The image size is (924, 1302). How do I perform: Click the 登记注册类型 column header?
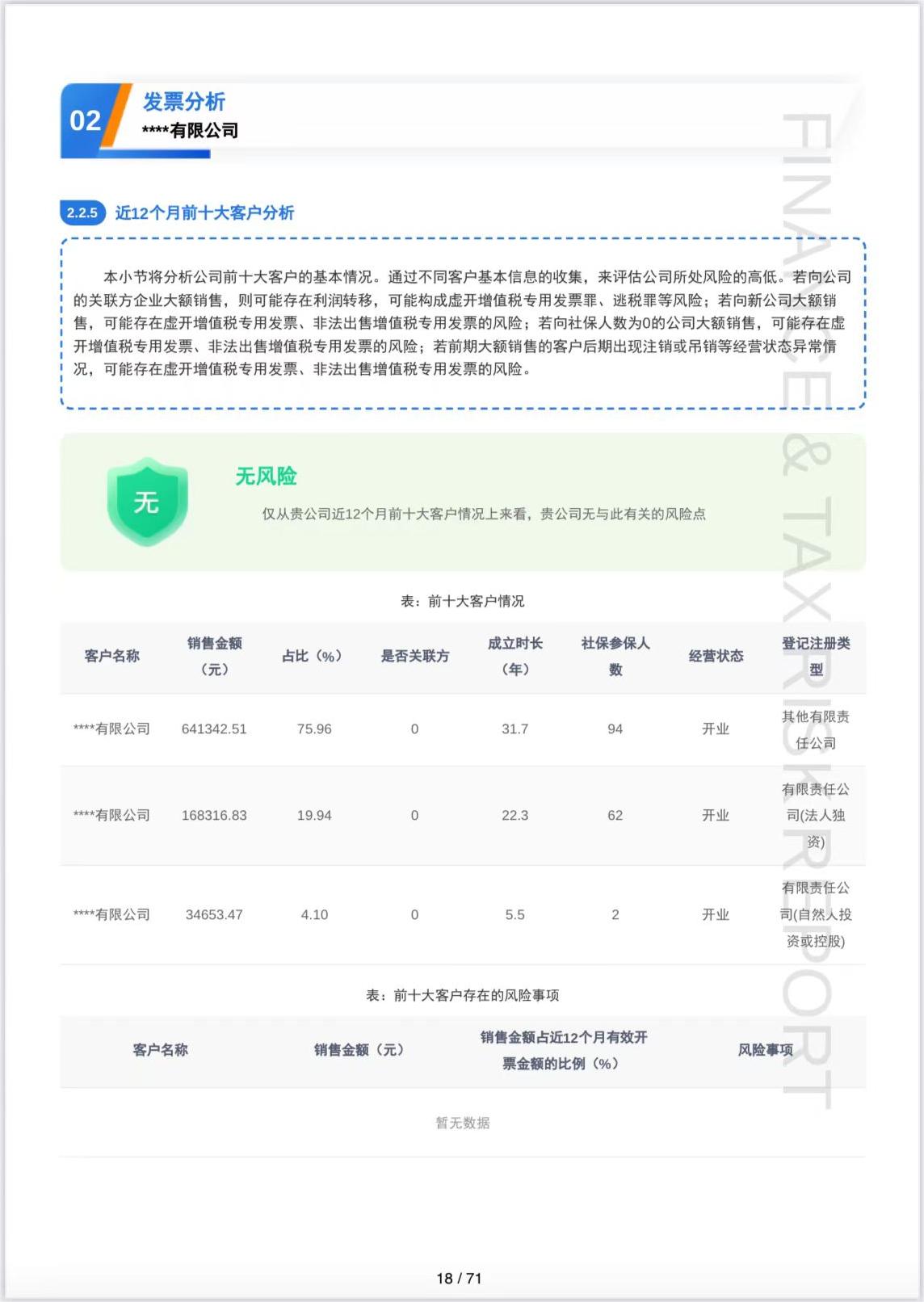(x=816, y=656)
